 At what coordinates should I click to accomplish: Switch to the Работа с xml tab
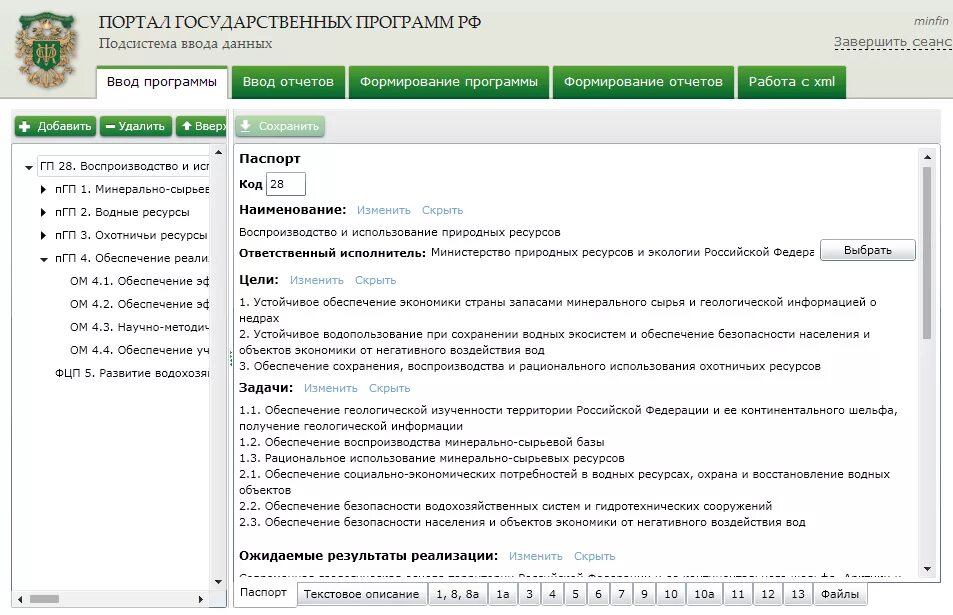(x=791, y=82)
